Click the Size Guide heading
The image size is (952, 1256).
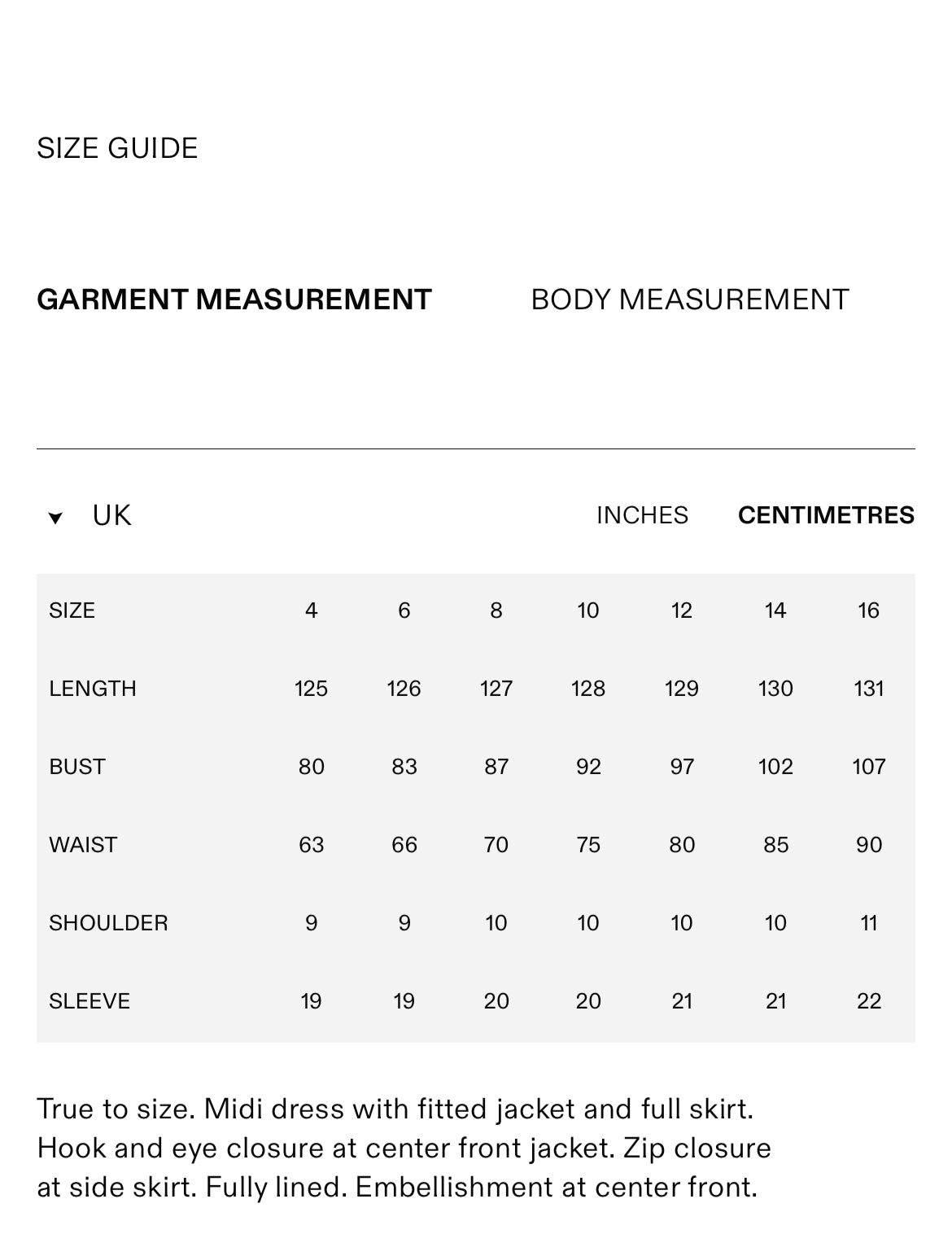click(117, 148)
